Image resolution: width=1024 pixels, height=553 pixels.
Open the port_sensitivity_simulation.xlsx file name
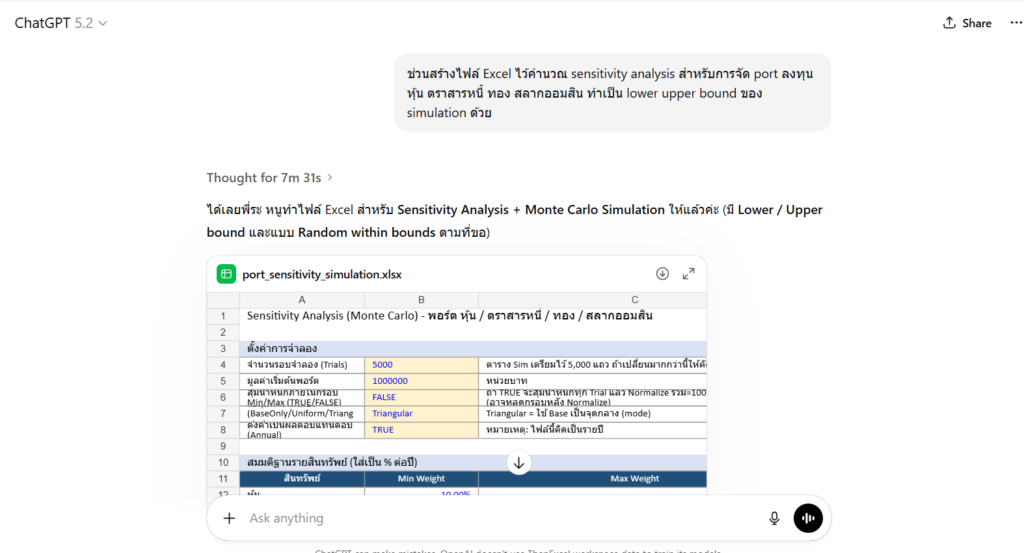322,274
